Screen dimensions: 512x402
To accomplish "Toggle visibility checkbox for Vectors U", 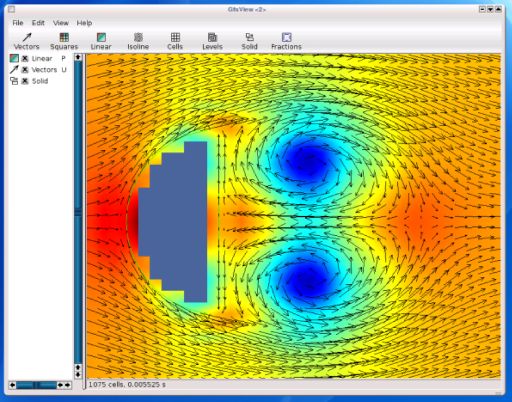I will point(25,70).
